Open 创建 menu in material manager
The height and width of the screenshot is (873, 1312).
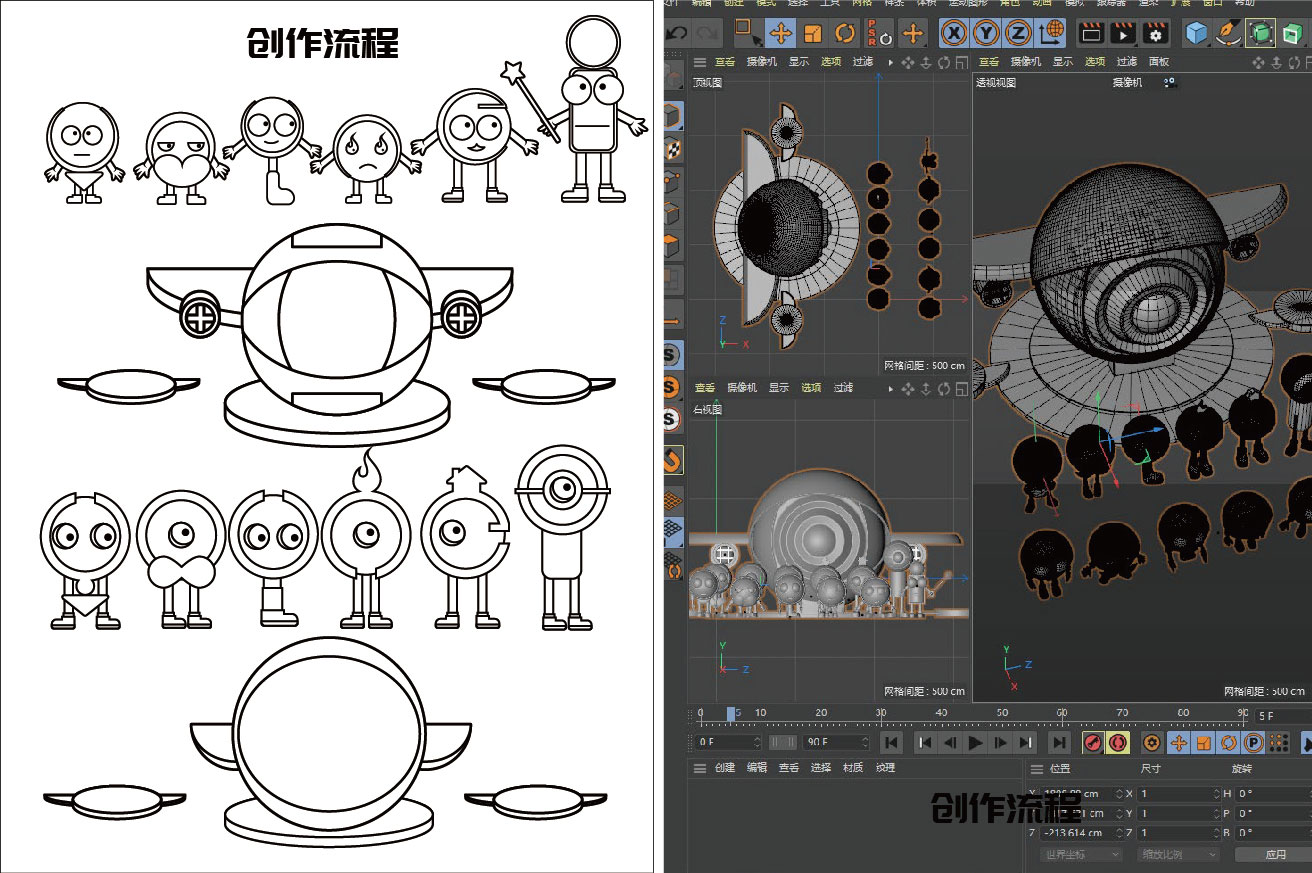725,768
